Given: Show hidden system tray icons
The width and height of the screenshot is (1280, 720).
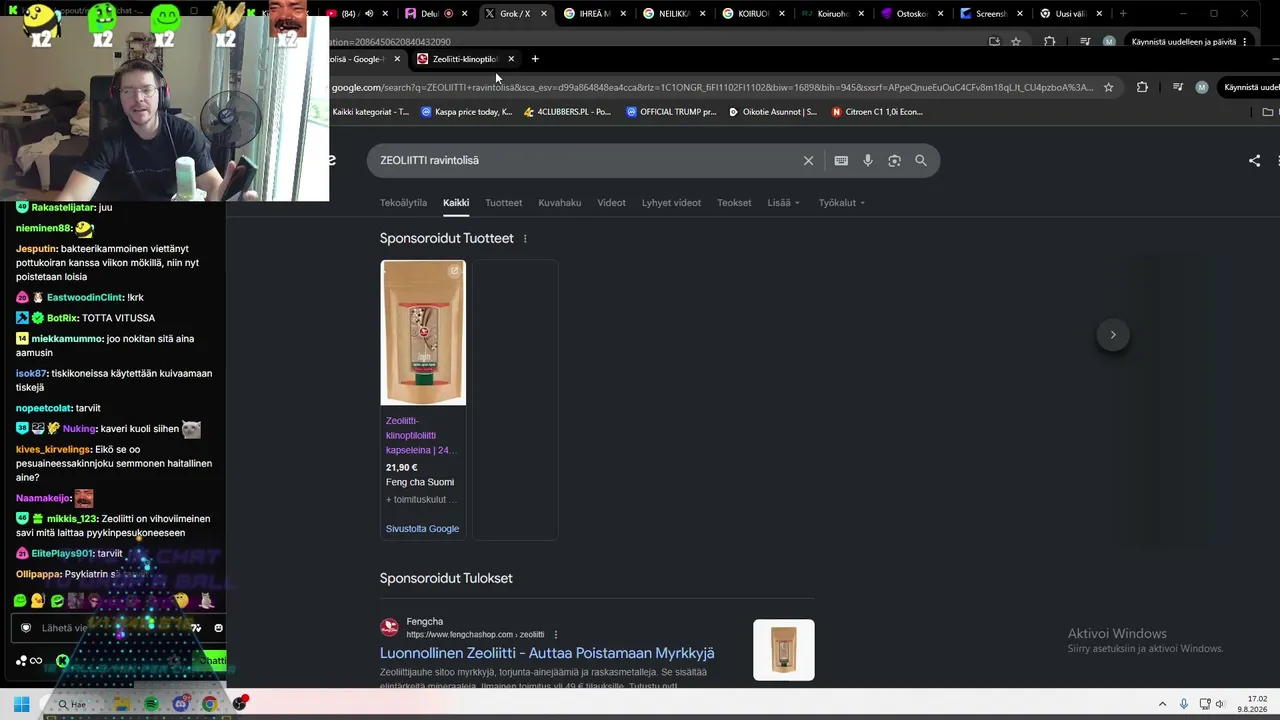Looking at the screenshot, I should coord(1162,704).
